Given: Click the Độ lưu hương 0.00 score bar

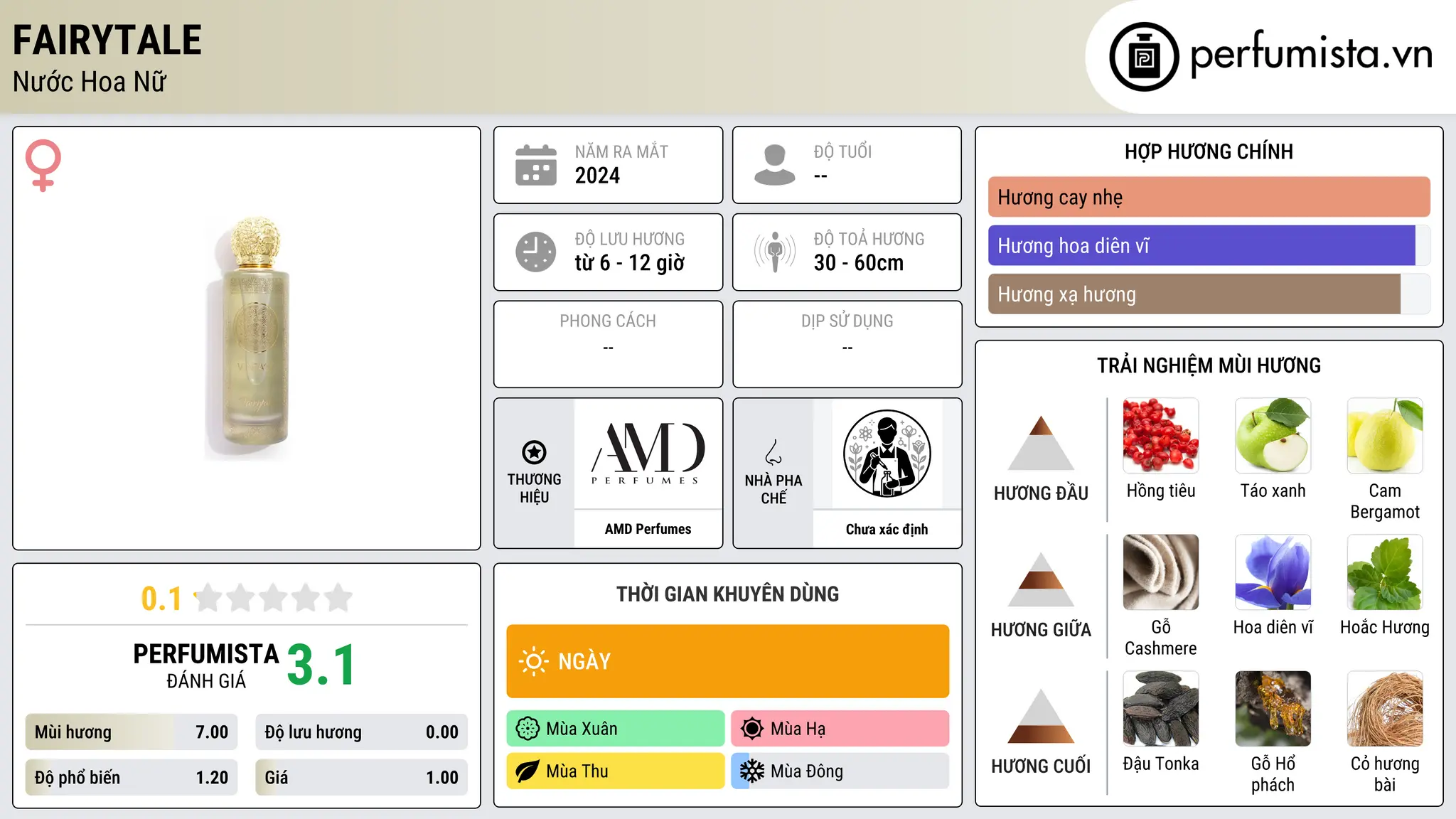Looking at the screenshot, I should 362,732.
